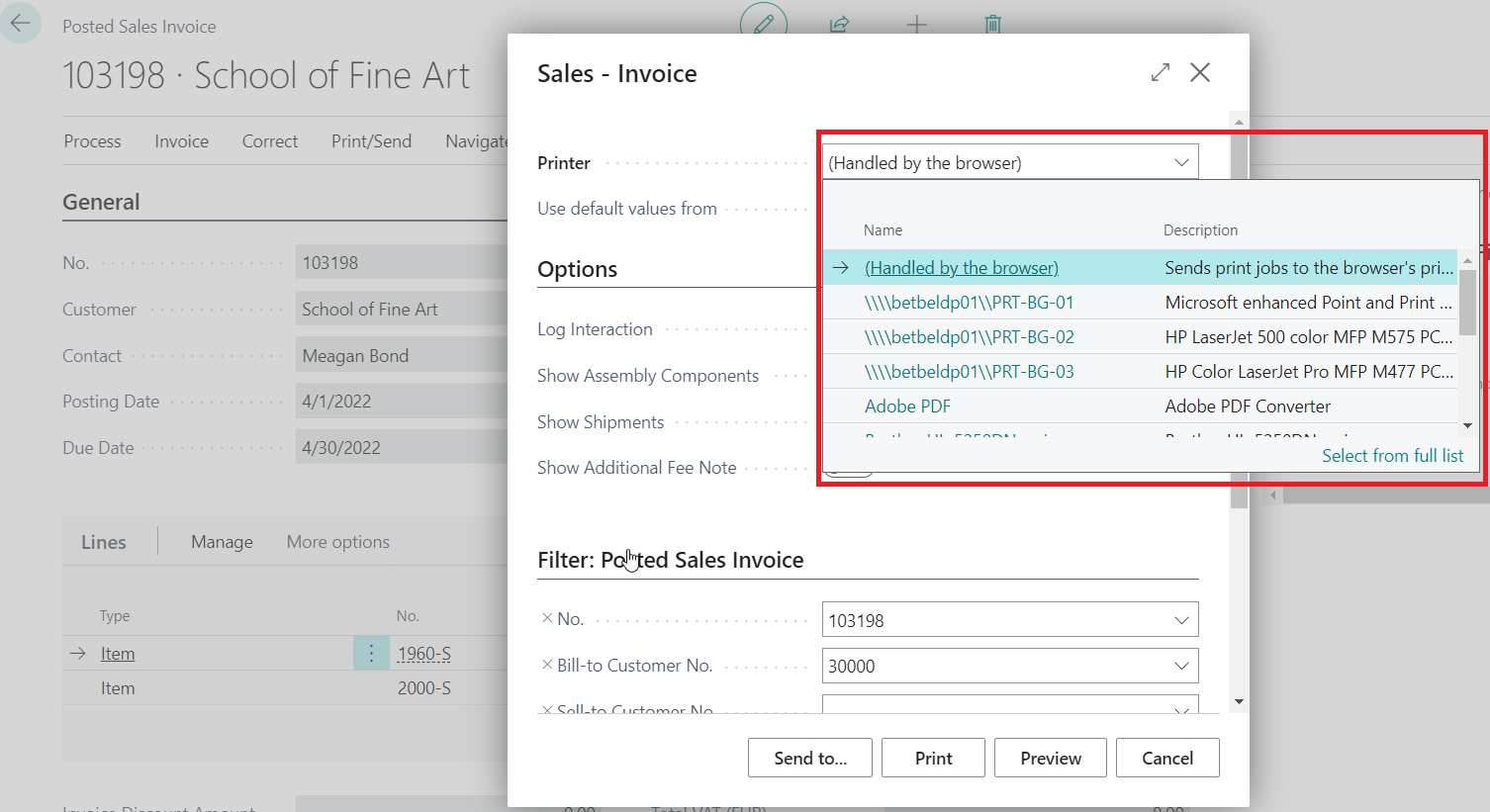Open the Invoice menu
Screen dimensions: 1490x812
[181, 141]
